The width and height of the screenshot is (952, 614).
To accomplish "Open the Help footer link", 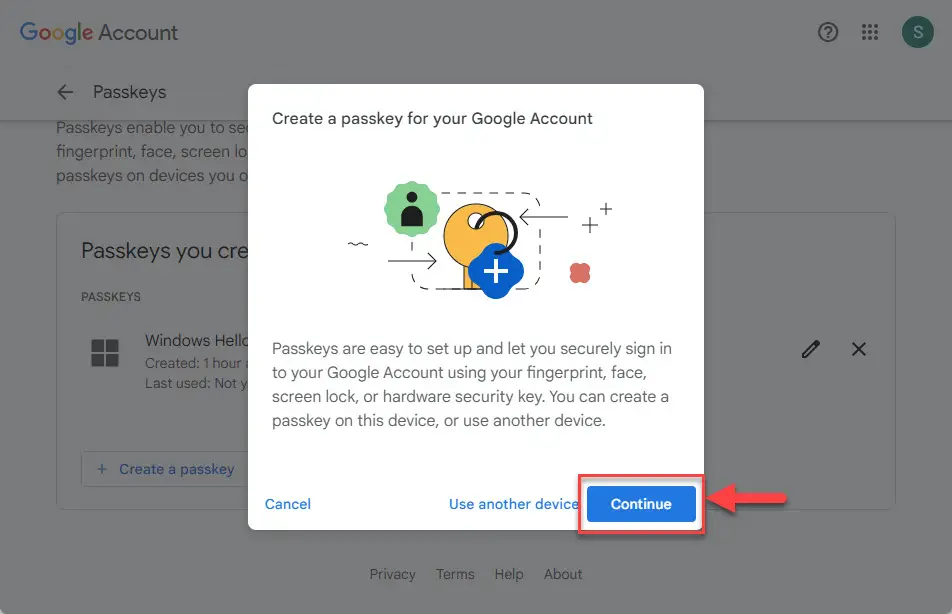I will coord(509,574).
